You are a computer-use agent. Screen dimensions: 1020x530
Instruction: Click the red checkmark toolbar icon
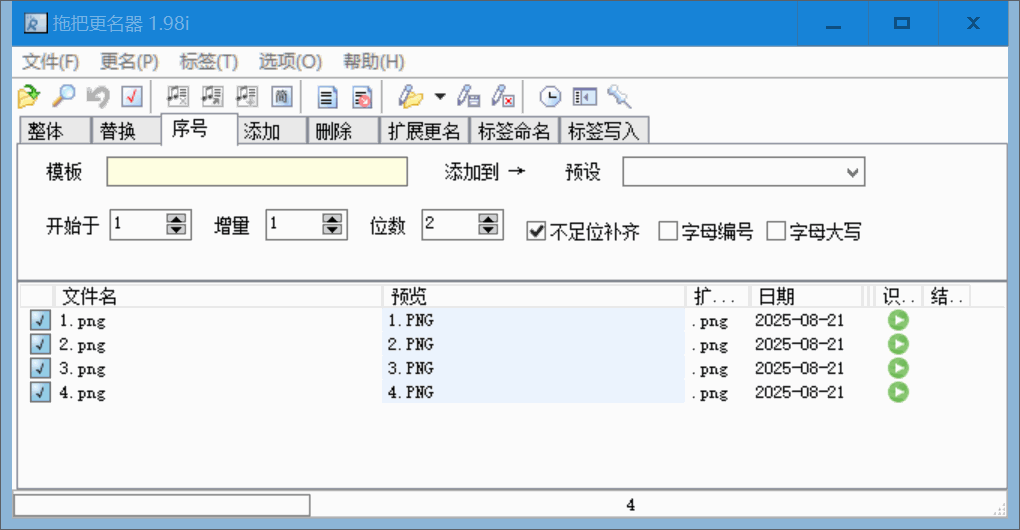coord(132,97)
